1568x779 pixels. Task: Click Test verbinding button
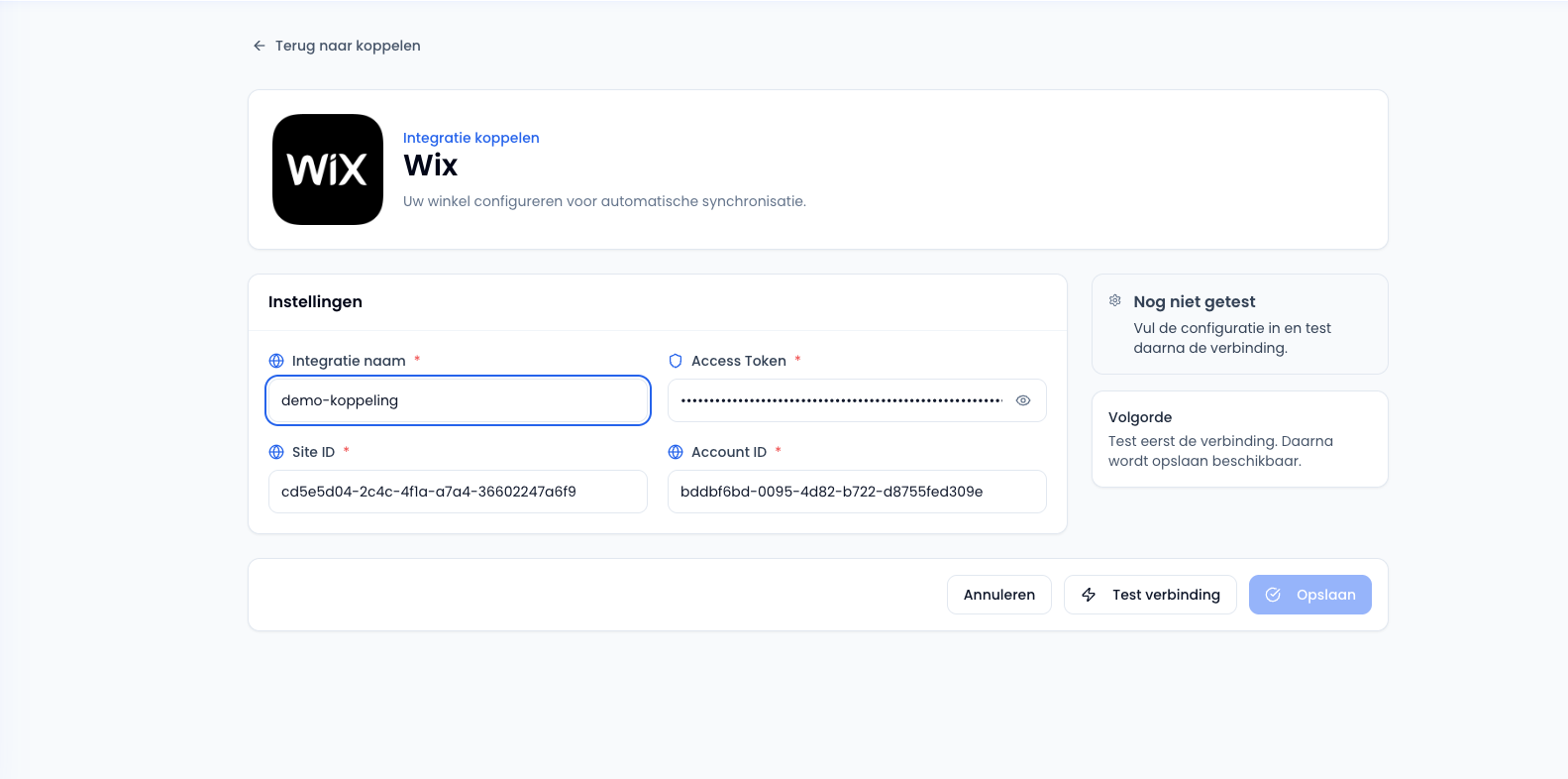1150,595
